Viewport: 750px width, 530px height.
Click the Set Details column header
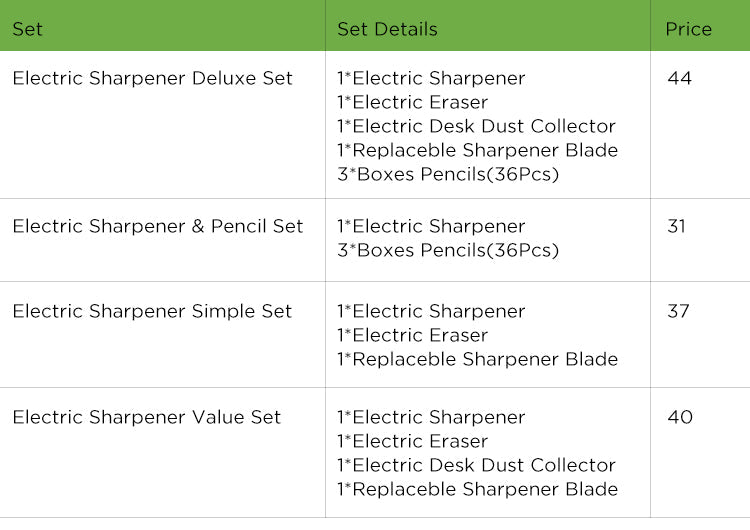click(x=387, y=29)
